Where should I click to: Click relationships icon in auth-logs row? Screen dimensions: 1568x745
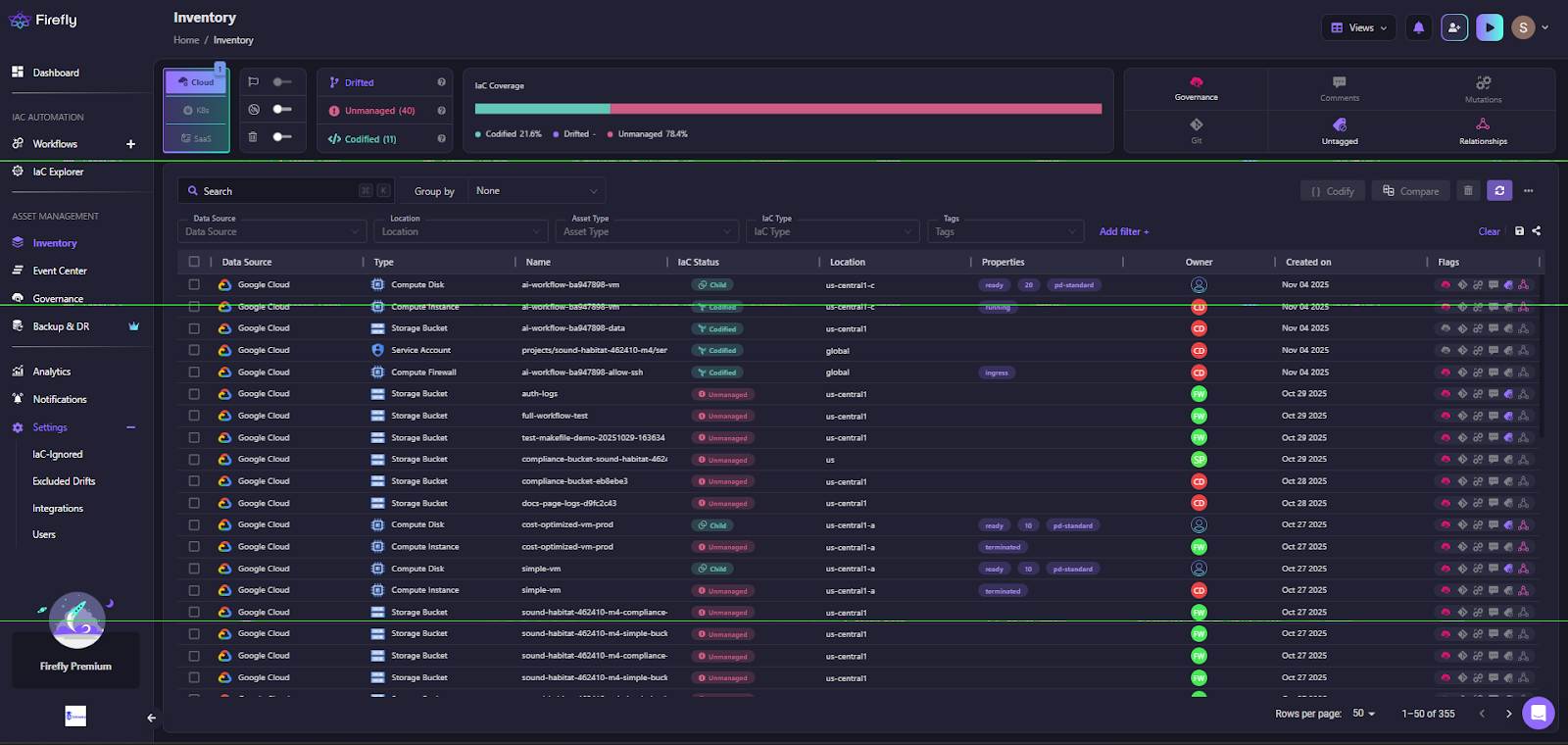pyautogui.click(x=1523, y=394)
